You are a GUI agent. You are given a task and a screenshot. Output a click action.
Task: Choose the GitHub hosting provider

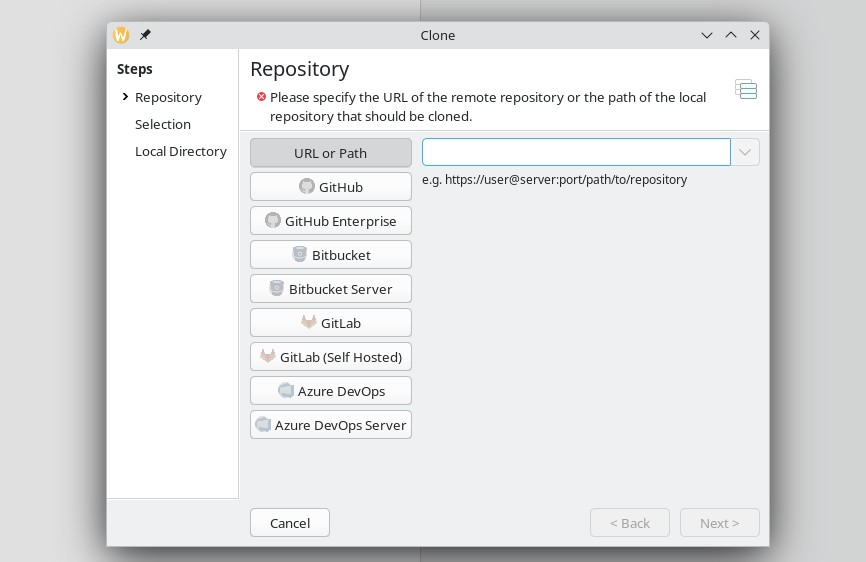tap(331, 187)
